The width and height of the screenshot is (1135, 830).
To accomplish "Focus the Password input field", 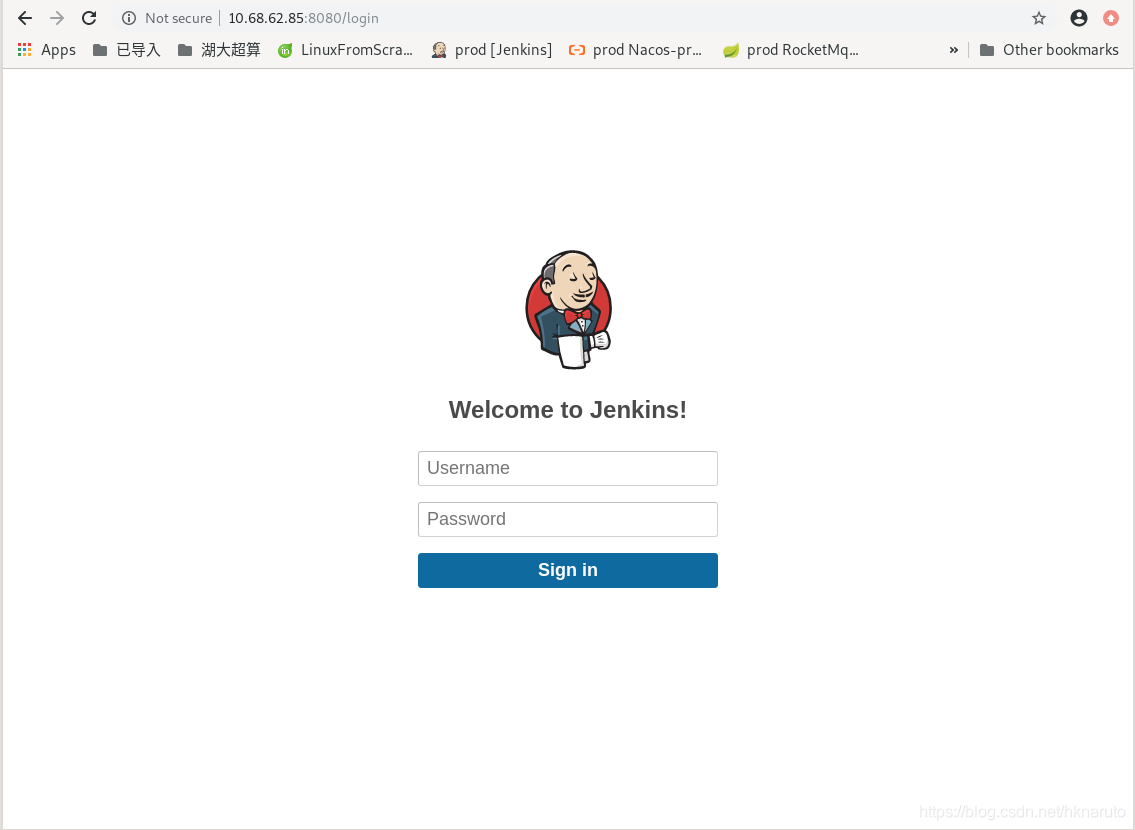I will coord(568,520).
